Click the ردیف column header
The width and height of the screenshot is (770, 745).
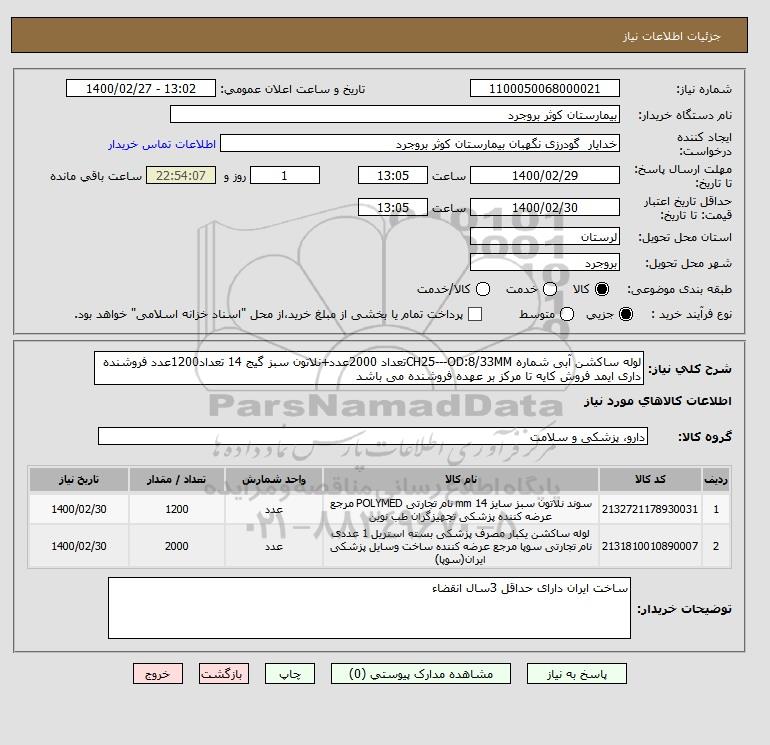716,479
